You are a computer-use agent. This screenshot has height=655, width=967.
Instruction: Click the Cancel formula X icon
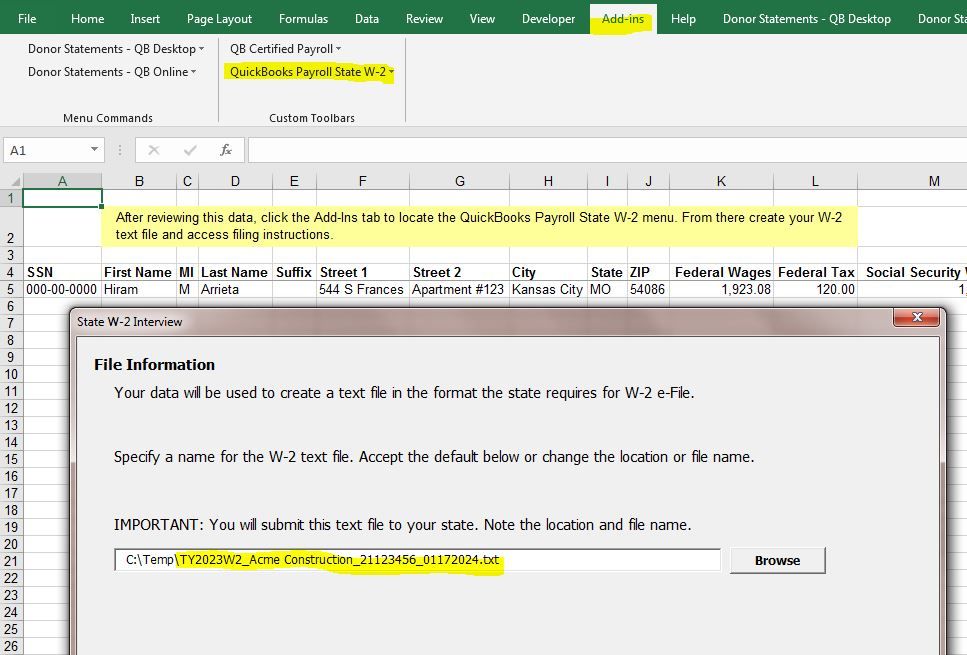154,150
